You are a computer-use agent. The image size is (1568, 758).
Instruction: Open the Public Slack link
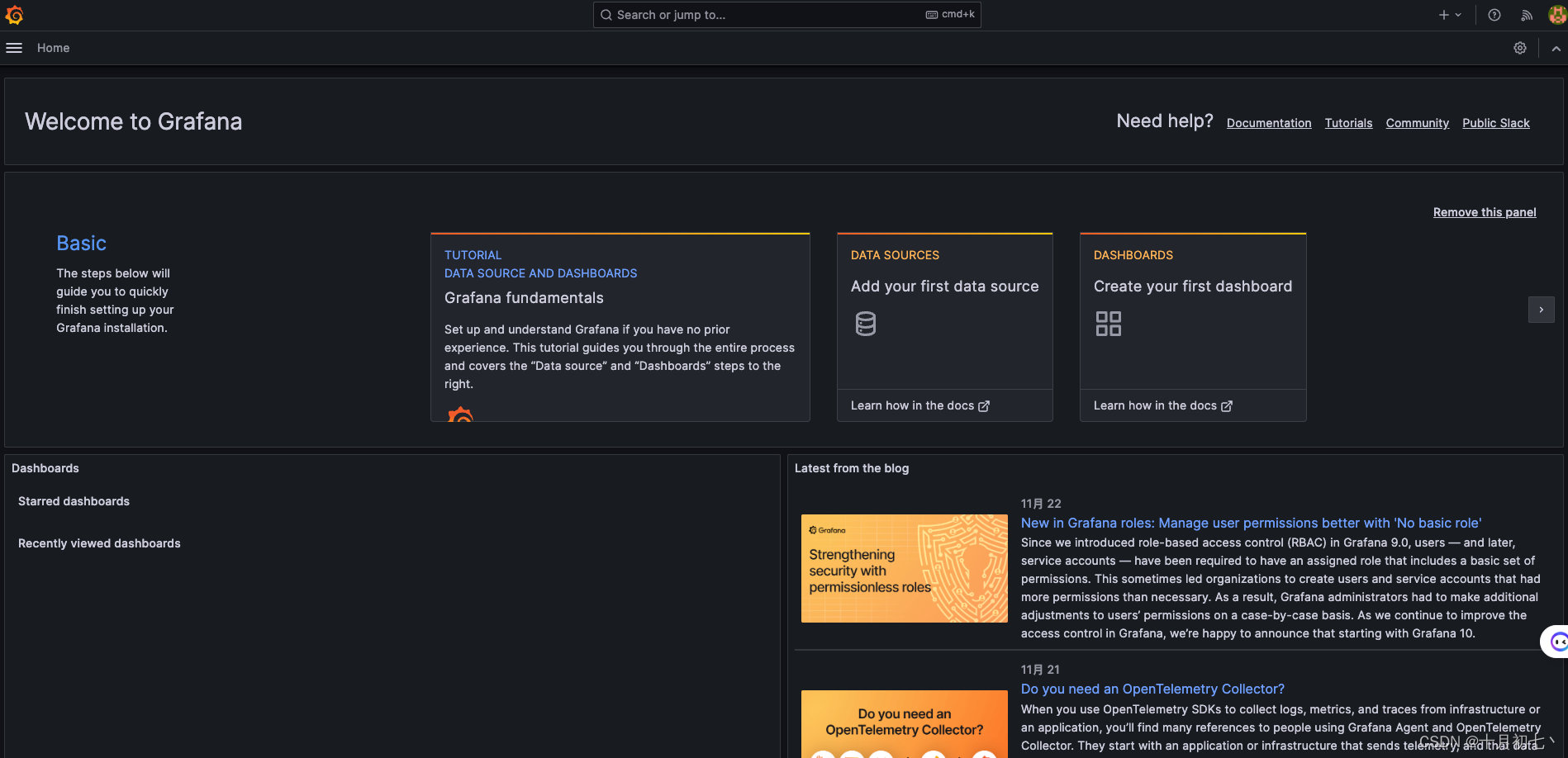pos(1496,123)
